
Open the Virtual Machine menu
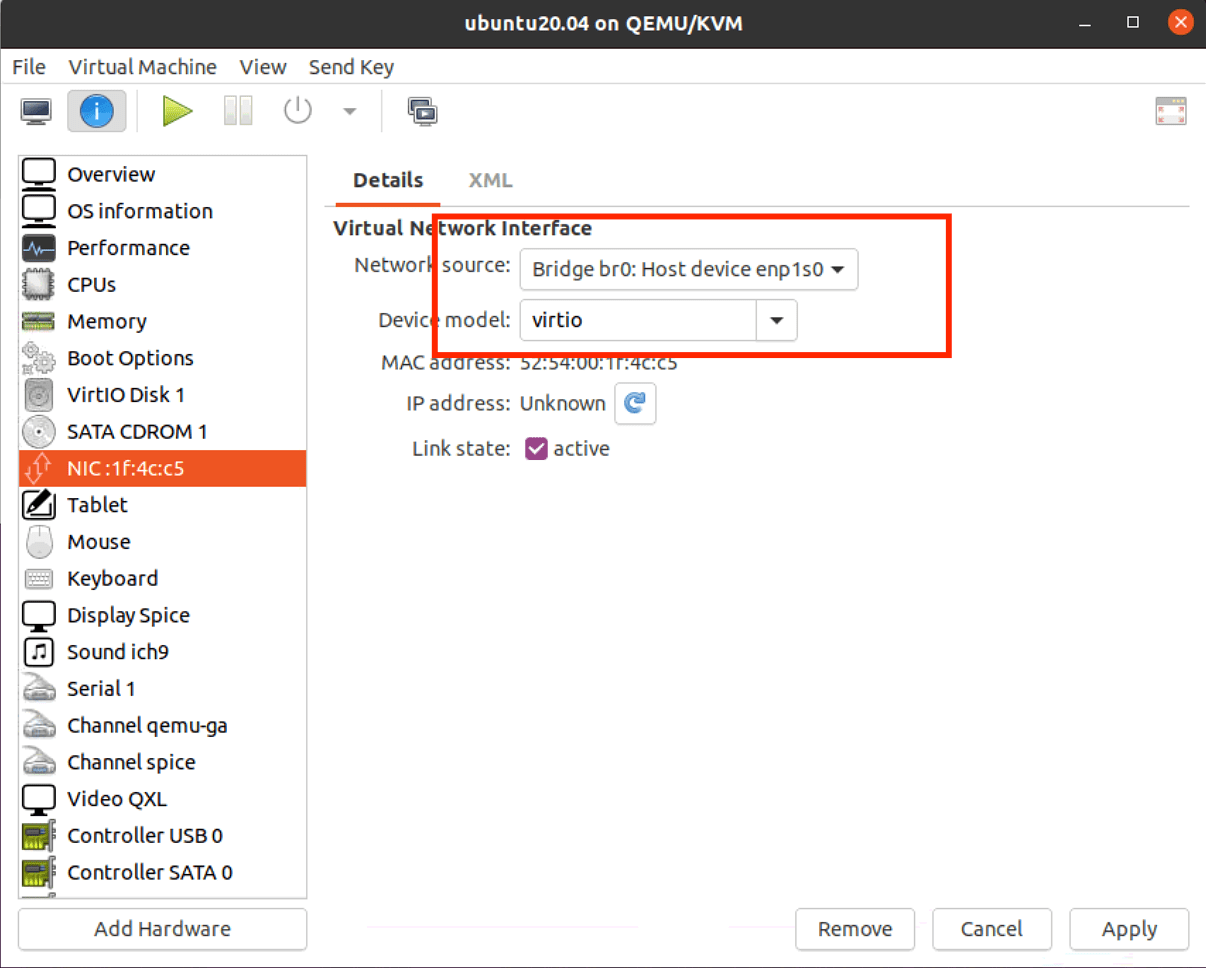[142, 66]
